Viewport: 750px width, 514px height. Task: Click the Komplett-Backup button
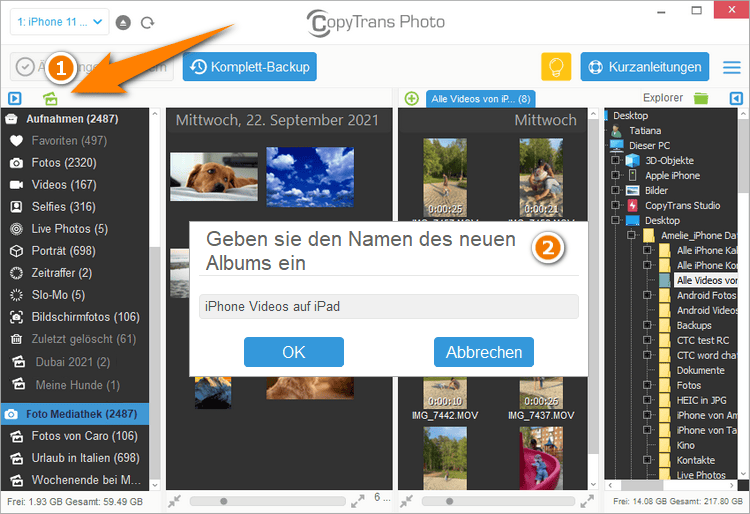pyautogui.click(x=250, y=66)
